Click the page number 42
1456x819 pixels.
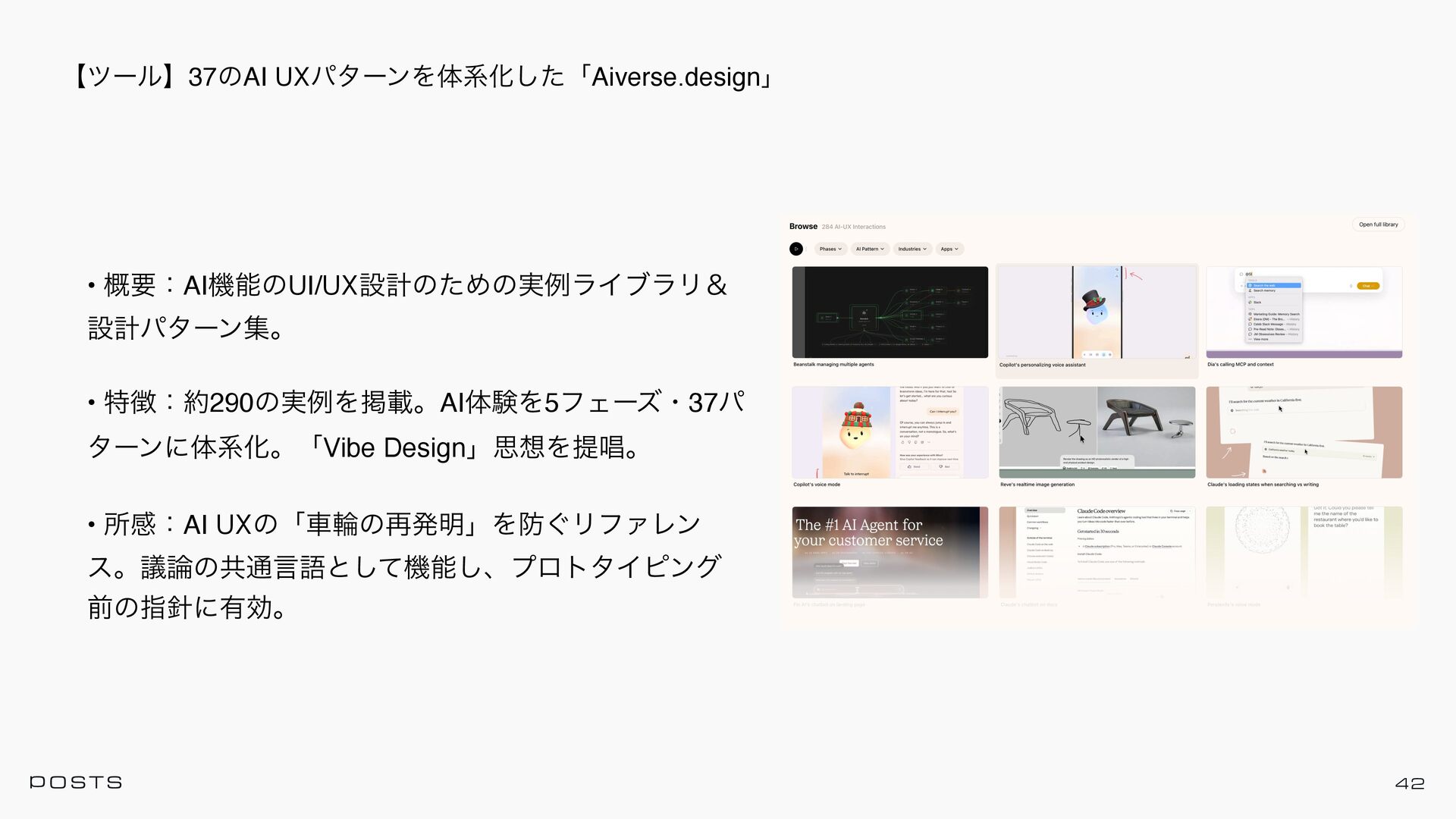[1409, 783]
